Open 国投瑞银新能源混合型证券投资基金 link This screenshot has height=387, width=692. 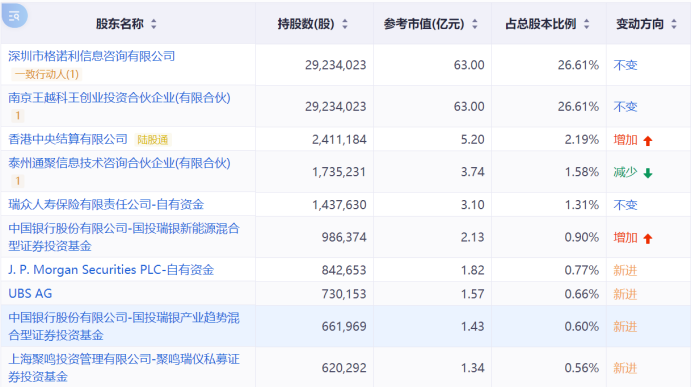click(124, 237)
